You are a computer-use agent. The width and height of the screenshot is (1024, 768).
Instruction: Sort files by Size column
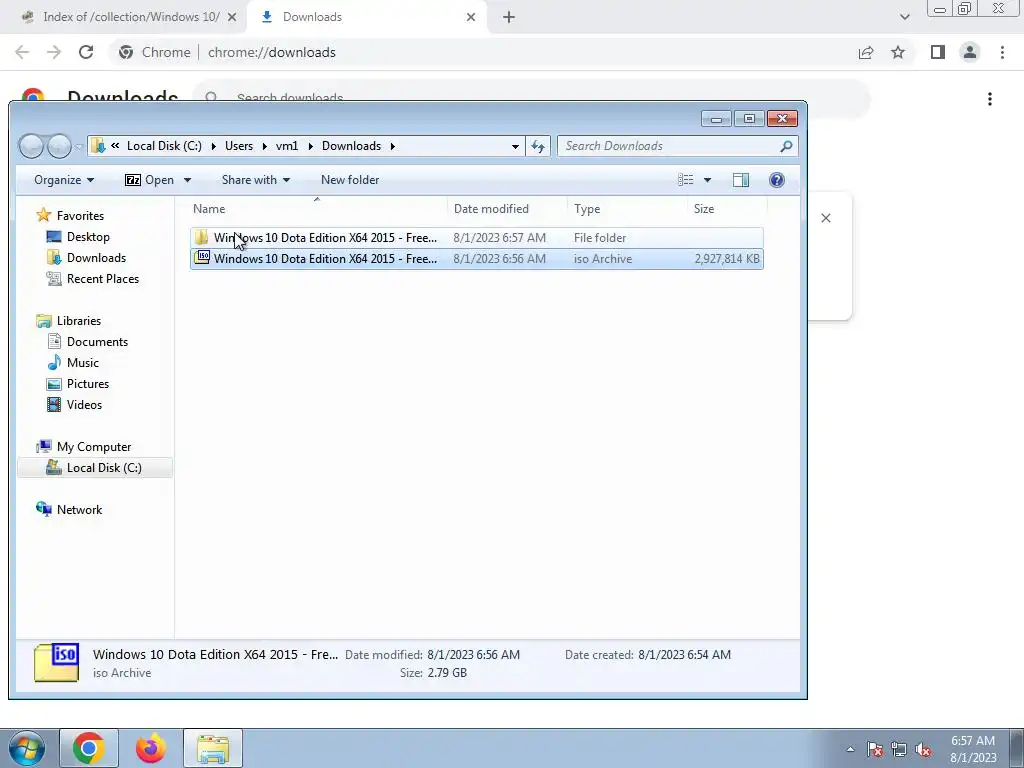[727, 209]
